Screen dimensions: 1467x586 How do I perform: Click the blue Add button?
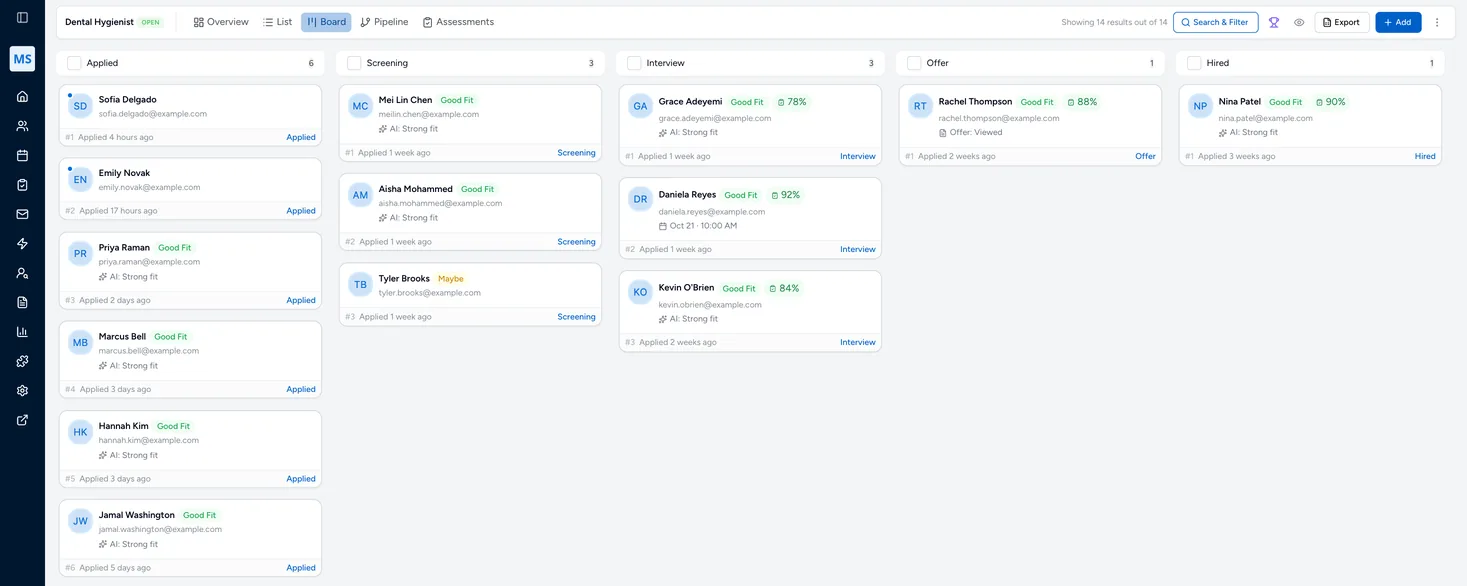point(1398,22)
